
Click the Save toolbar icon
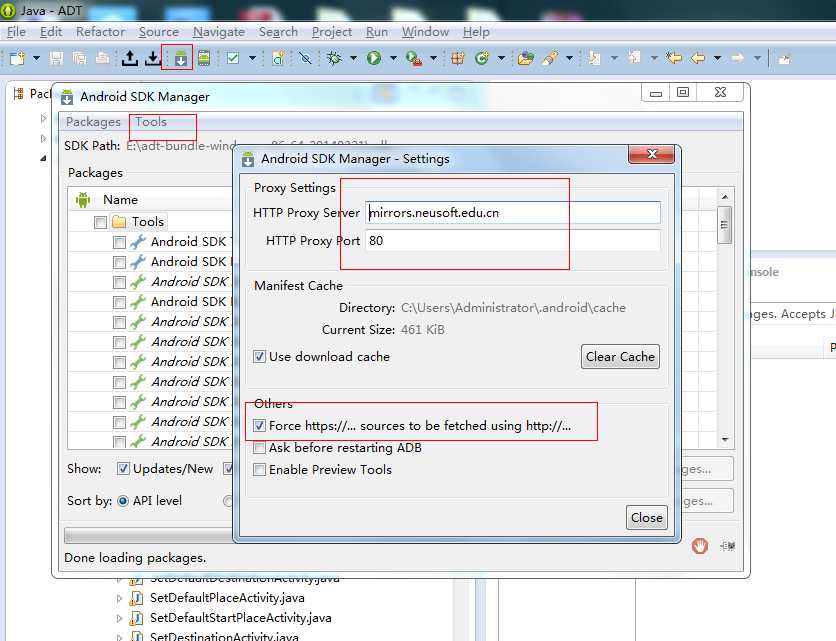tap(56, 58)
